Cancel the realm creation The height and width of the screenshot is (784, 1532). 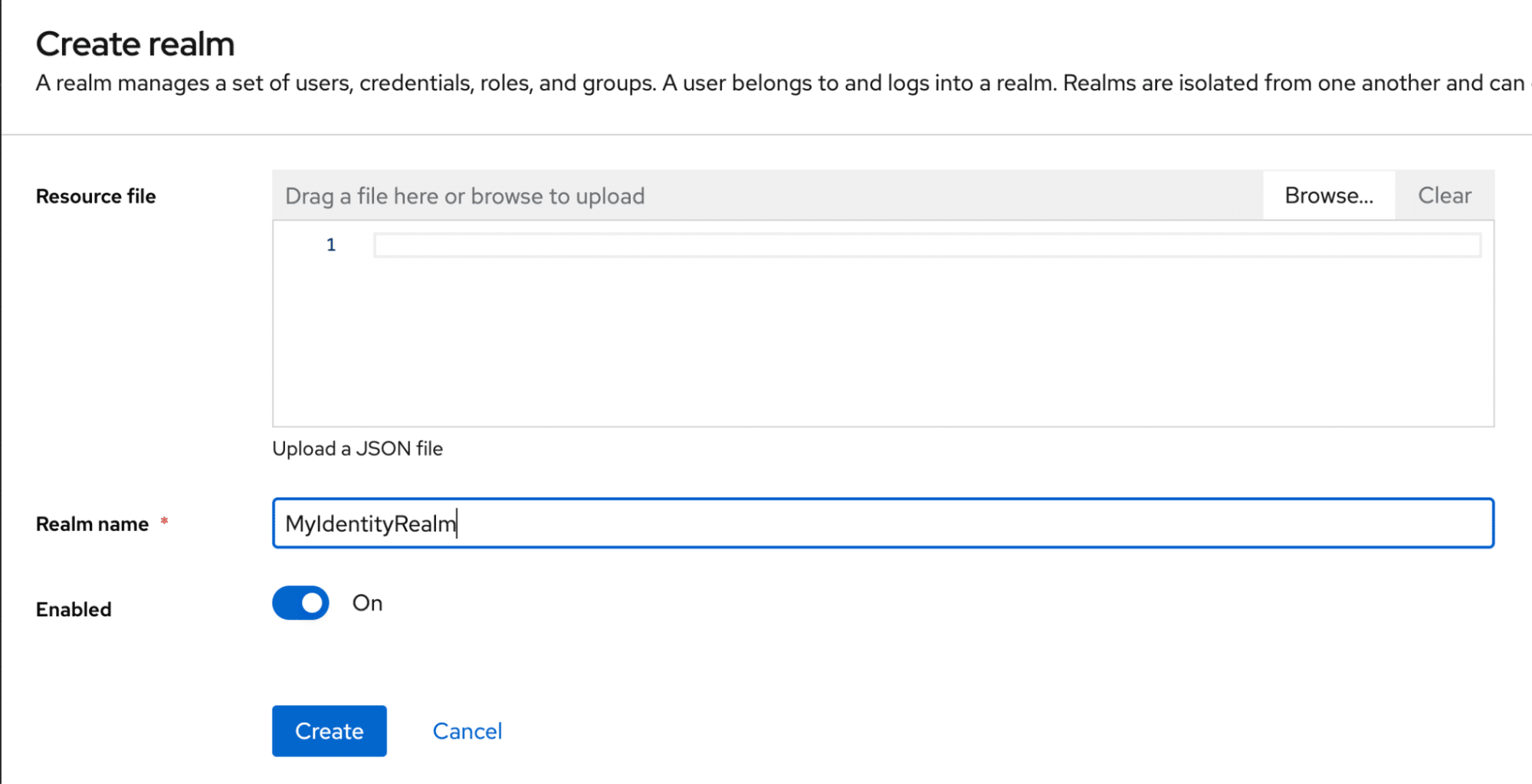(x=467, y=730)
